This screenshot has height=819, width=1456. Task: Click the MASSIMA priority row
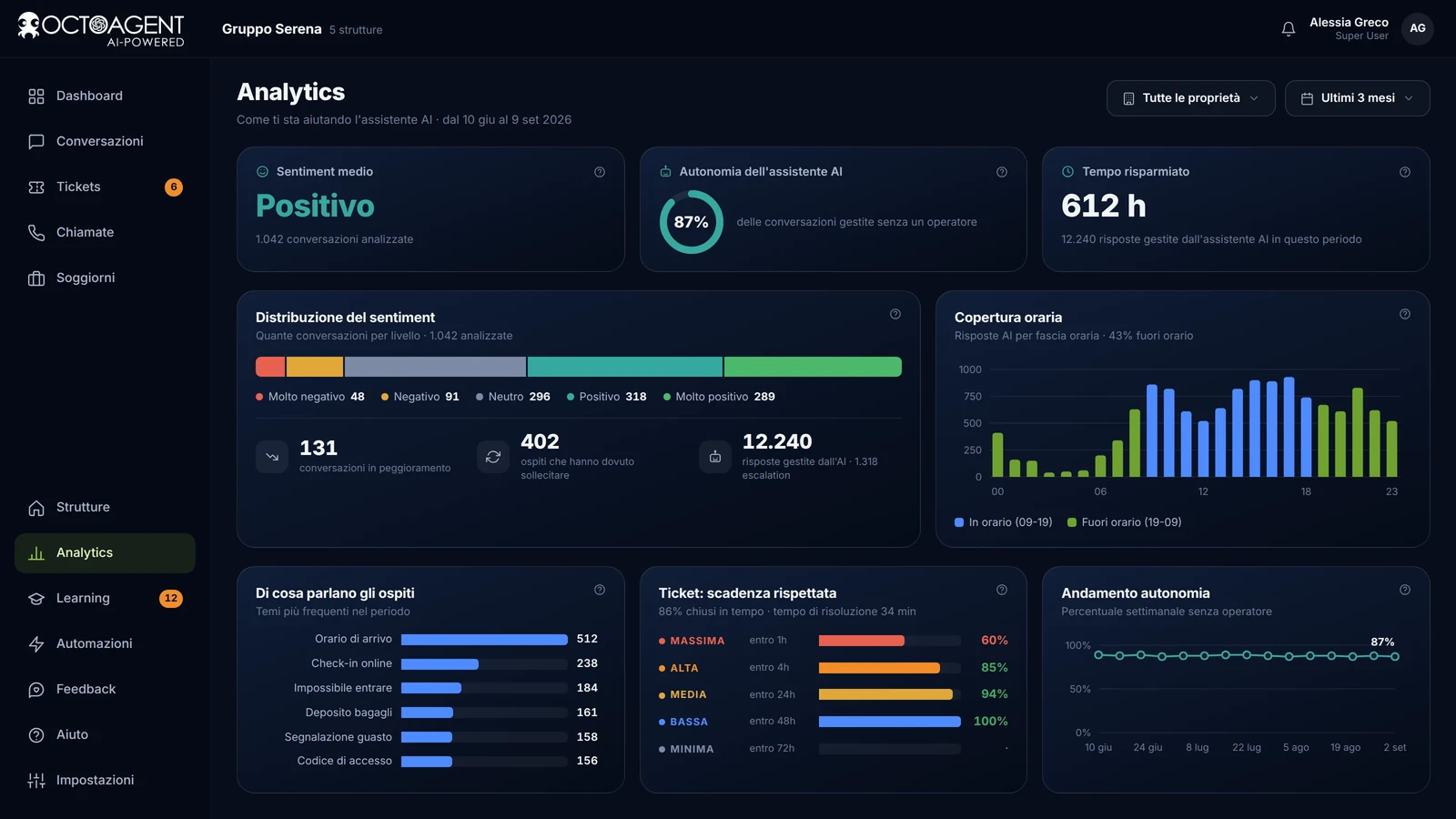pyautogui.click(x=833, y=641)
